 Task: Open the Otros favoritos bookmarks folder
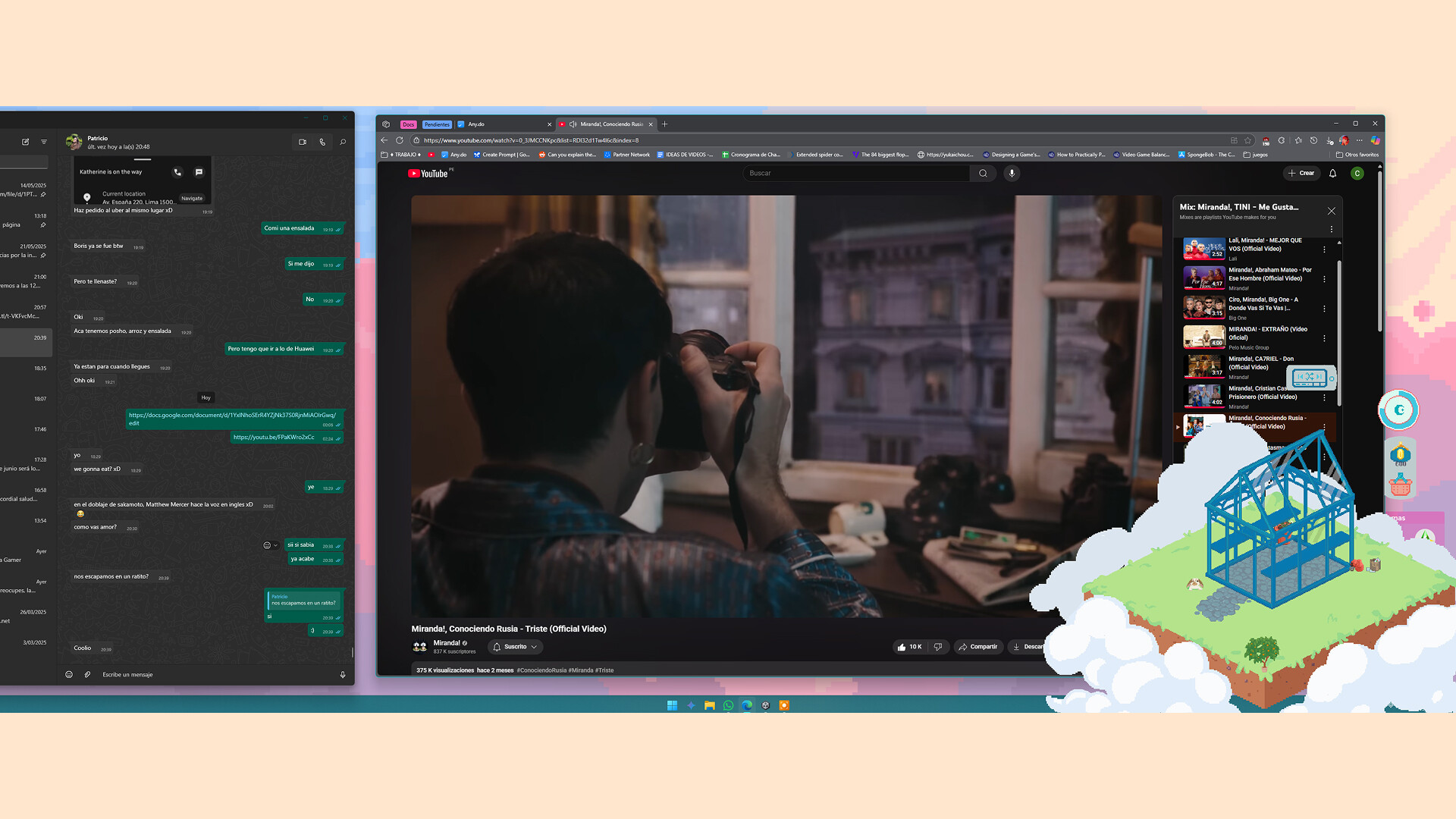[x=1356, y=154]
